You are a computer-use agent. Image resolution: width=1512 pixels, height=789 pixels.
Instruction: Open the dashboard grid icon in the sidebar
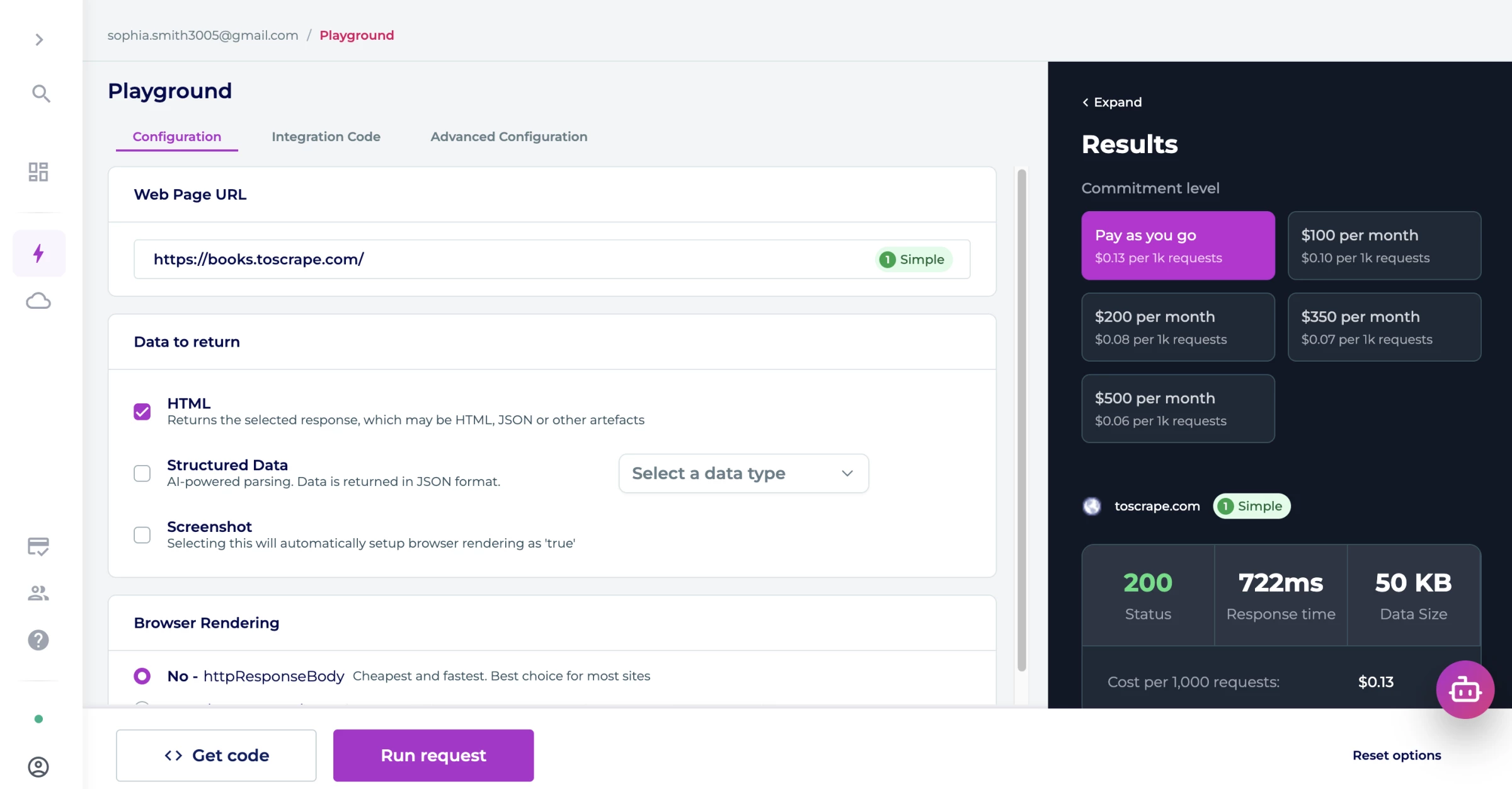tap(38, 171)
